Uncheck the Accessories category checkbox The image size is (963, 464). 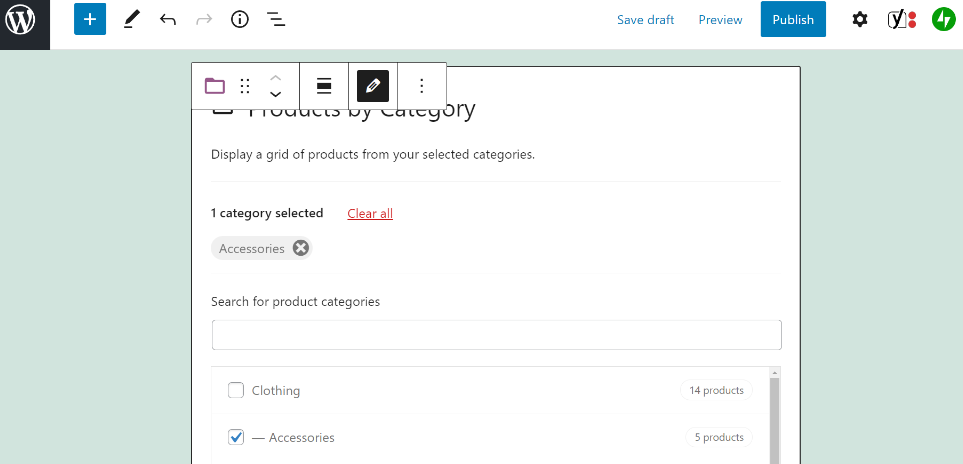[x=236, y=437]
